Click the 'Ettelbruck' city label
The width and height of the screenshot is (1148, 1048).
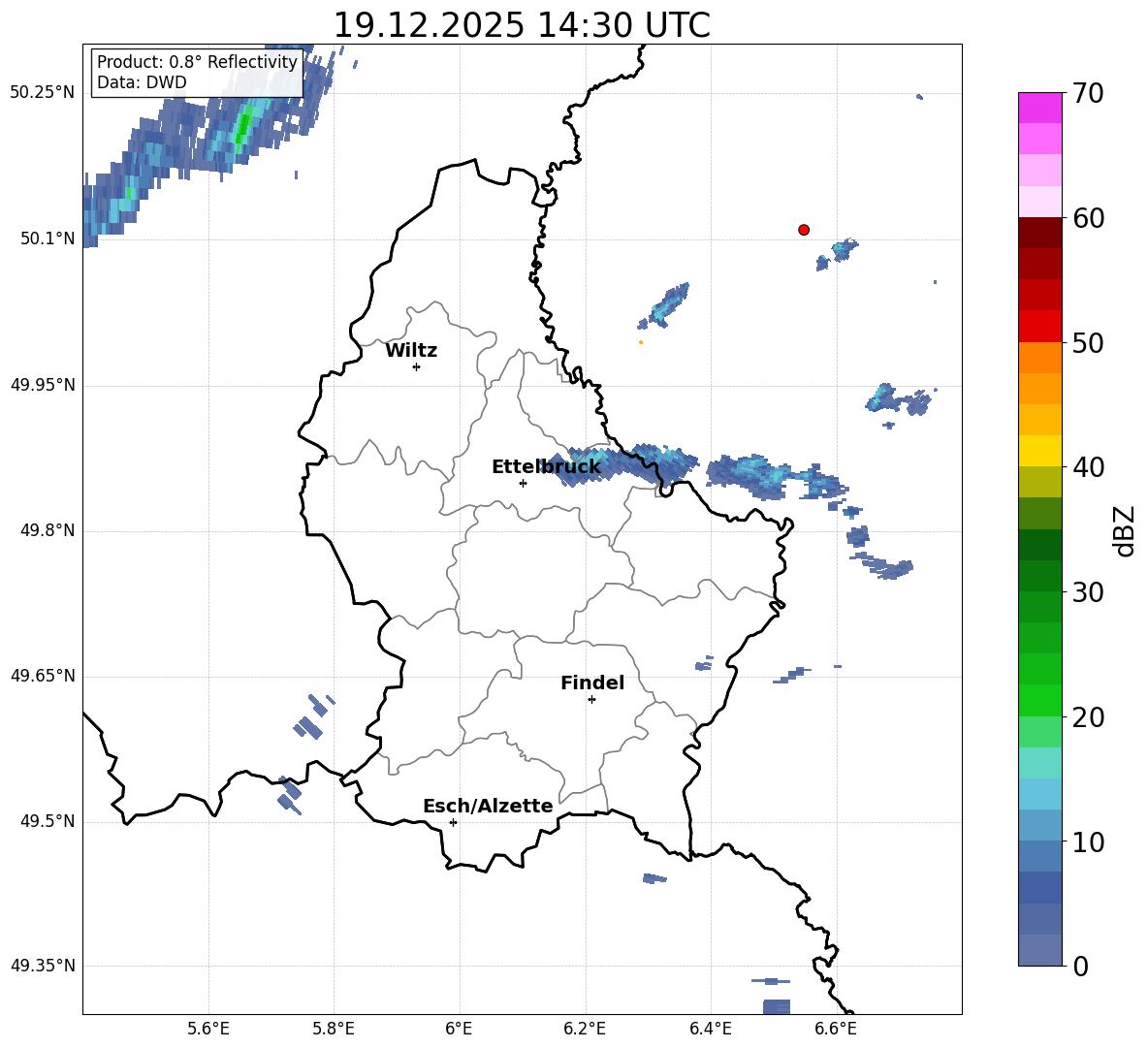point(546,466)
